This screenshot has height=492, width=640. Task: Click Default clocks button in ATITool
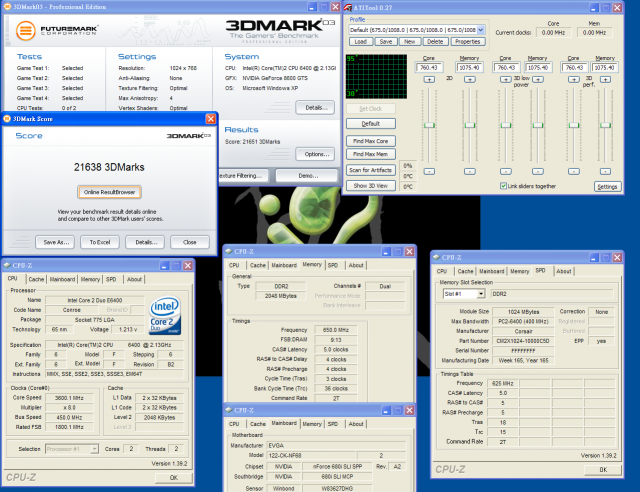pyautogui.click(x=371, y=124)
